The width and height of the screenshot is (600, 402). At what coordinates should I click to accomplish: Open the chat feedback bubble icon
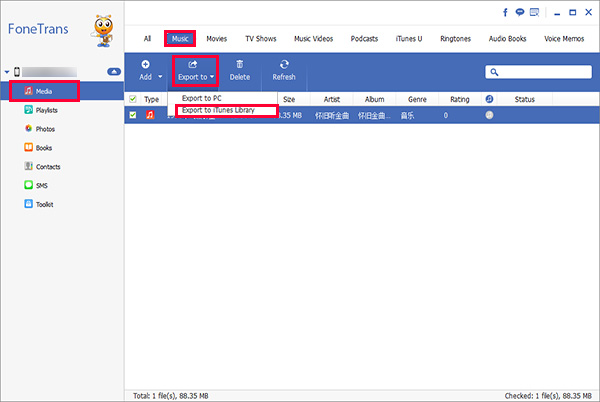click(519, 13)
